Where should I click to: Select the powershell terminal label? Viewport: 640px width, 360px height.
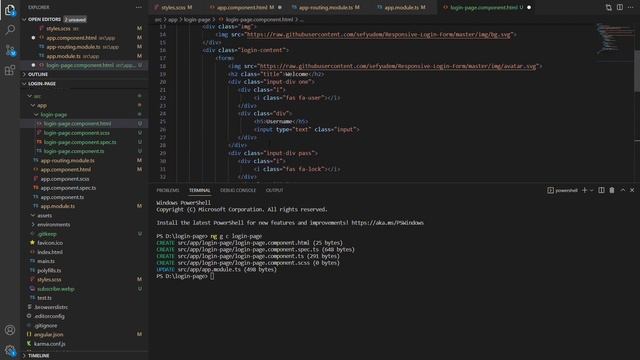click(x=562, y=190)
